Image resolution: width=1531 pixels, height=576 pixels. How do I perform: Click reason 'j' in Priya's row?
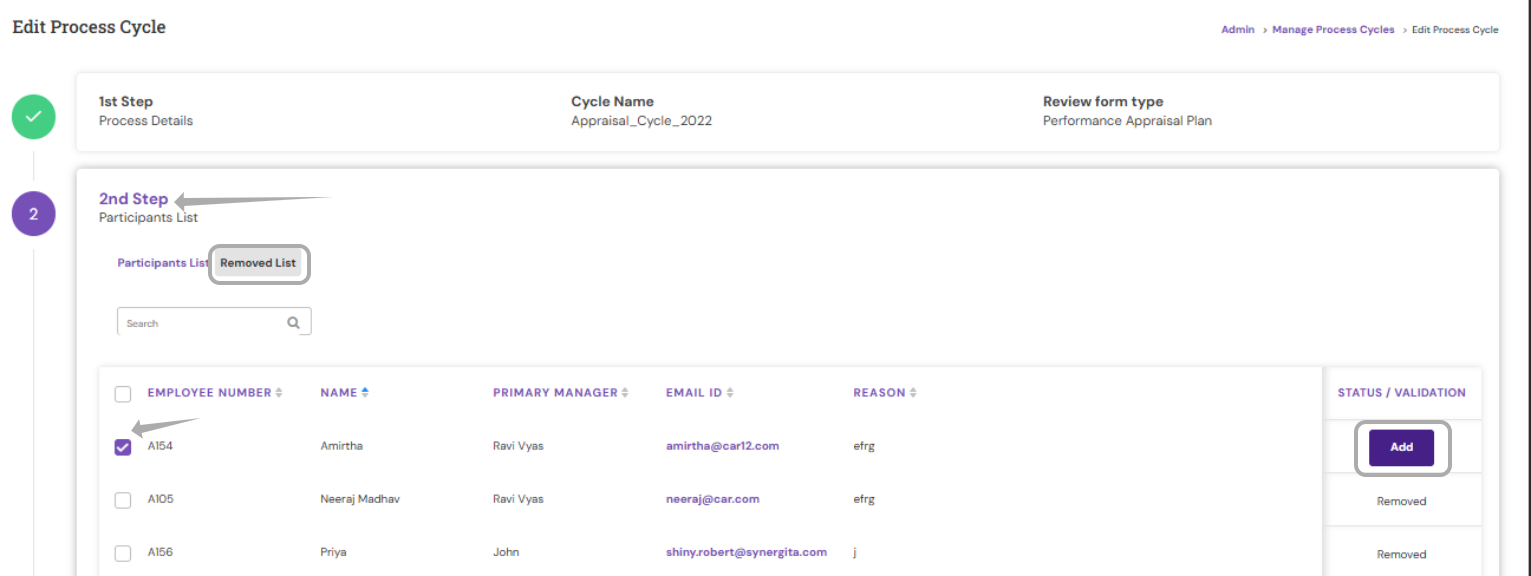click(855, 552)
